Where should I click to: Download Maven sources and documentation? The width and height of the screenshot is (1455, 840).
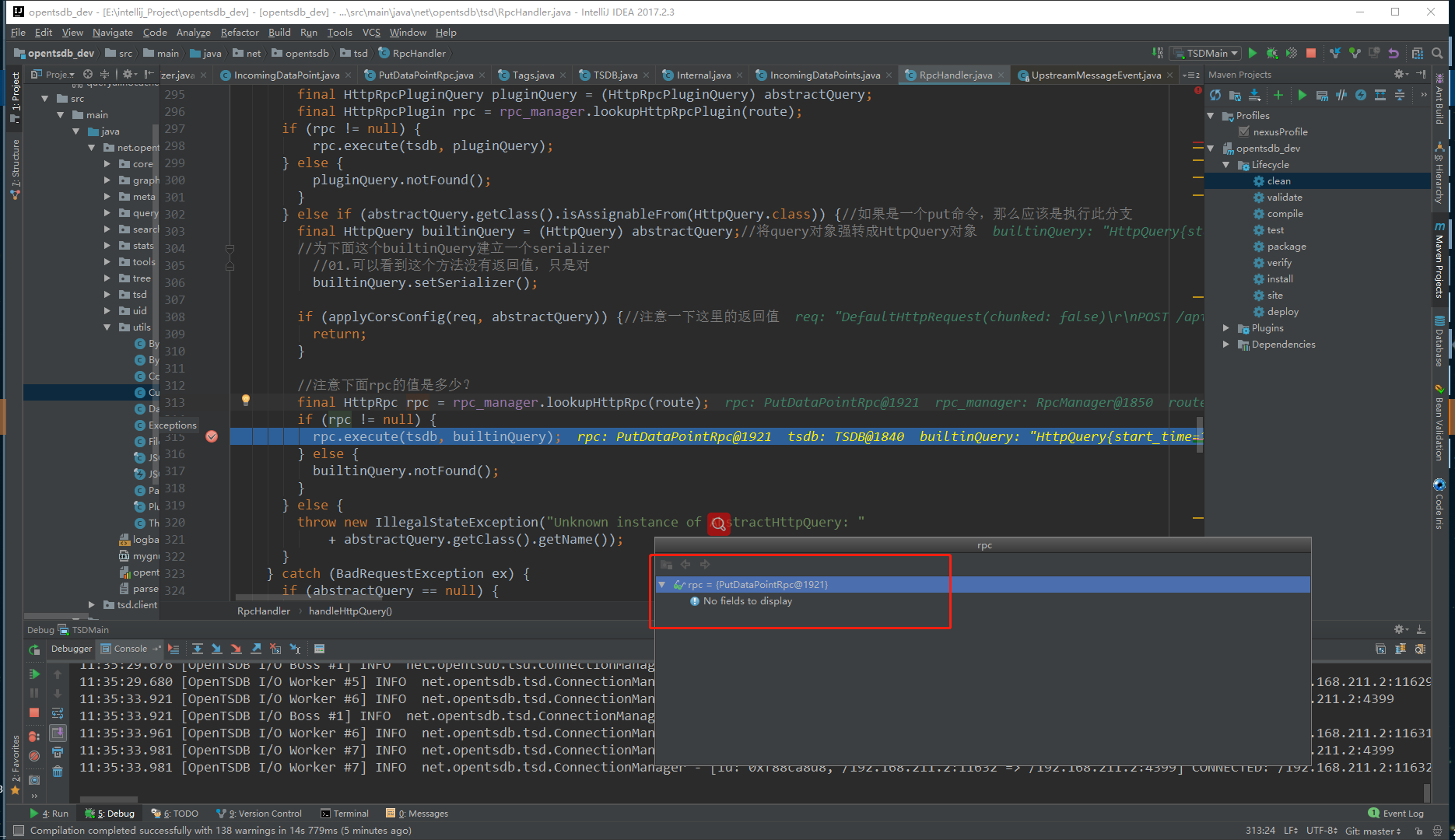click(x=1254, y=95)
